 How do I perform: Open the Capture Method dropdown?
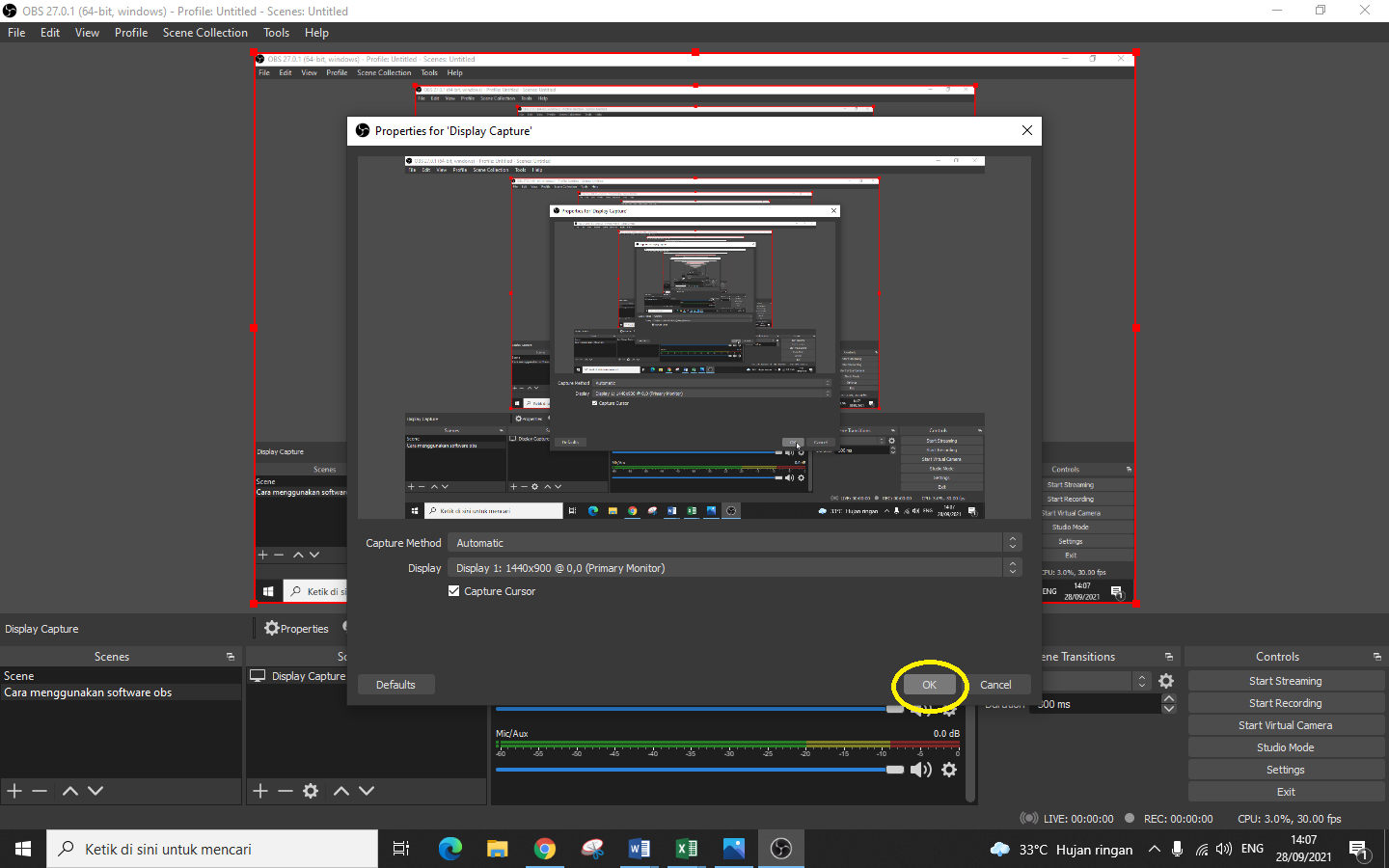tap(733, 543)
